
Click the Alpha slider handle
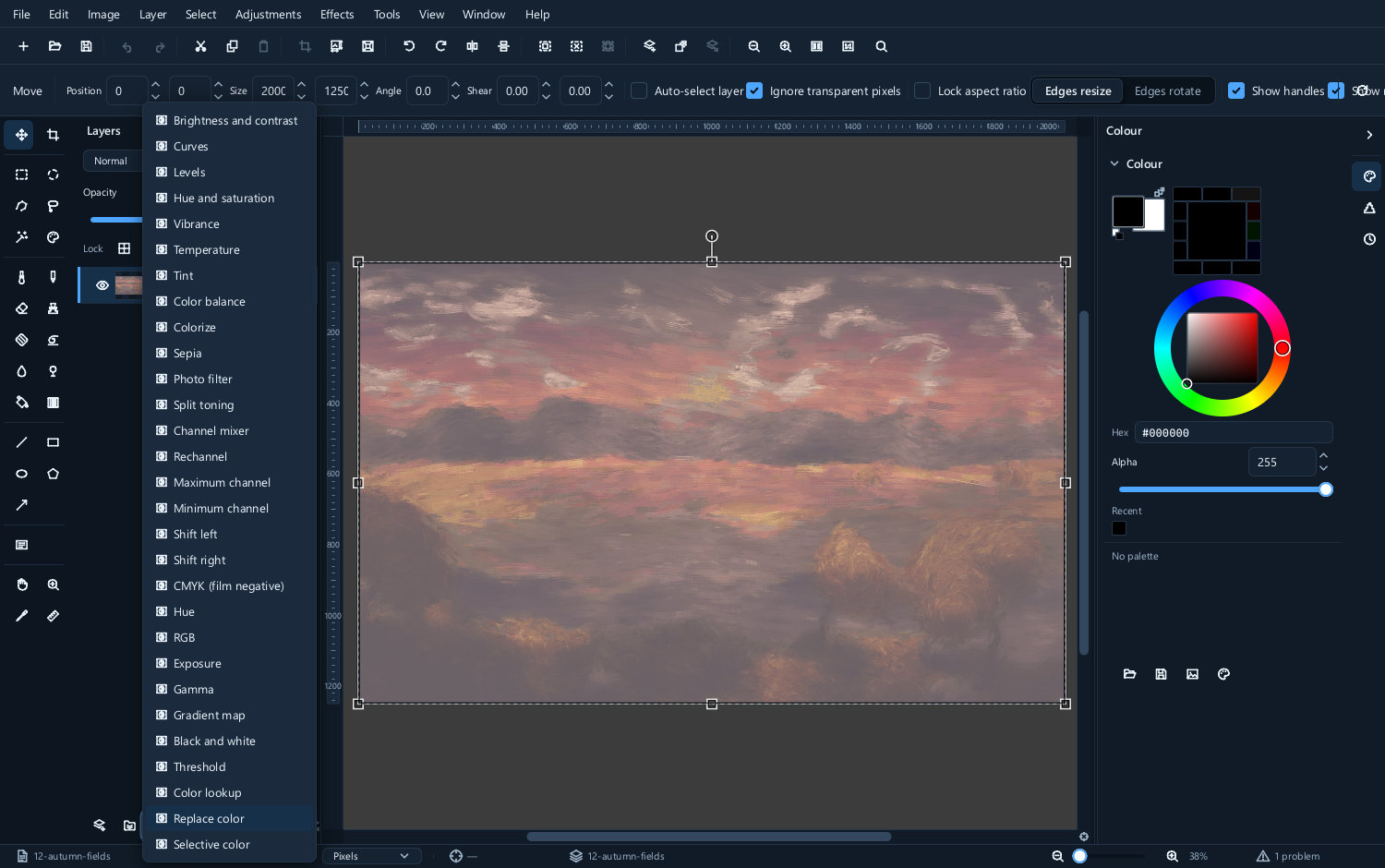click(1326, 489)
